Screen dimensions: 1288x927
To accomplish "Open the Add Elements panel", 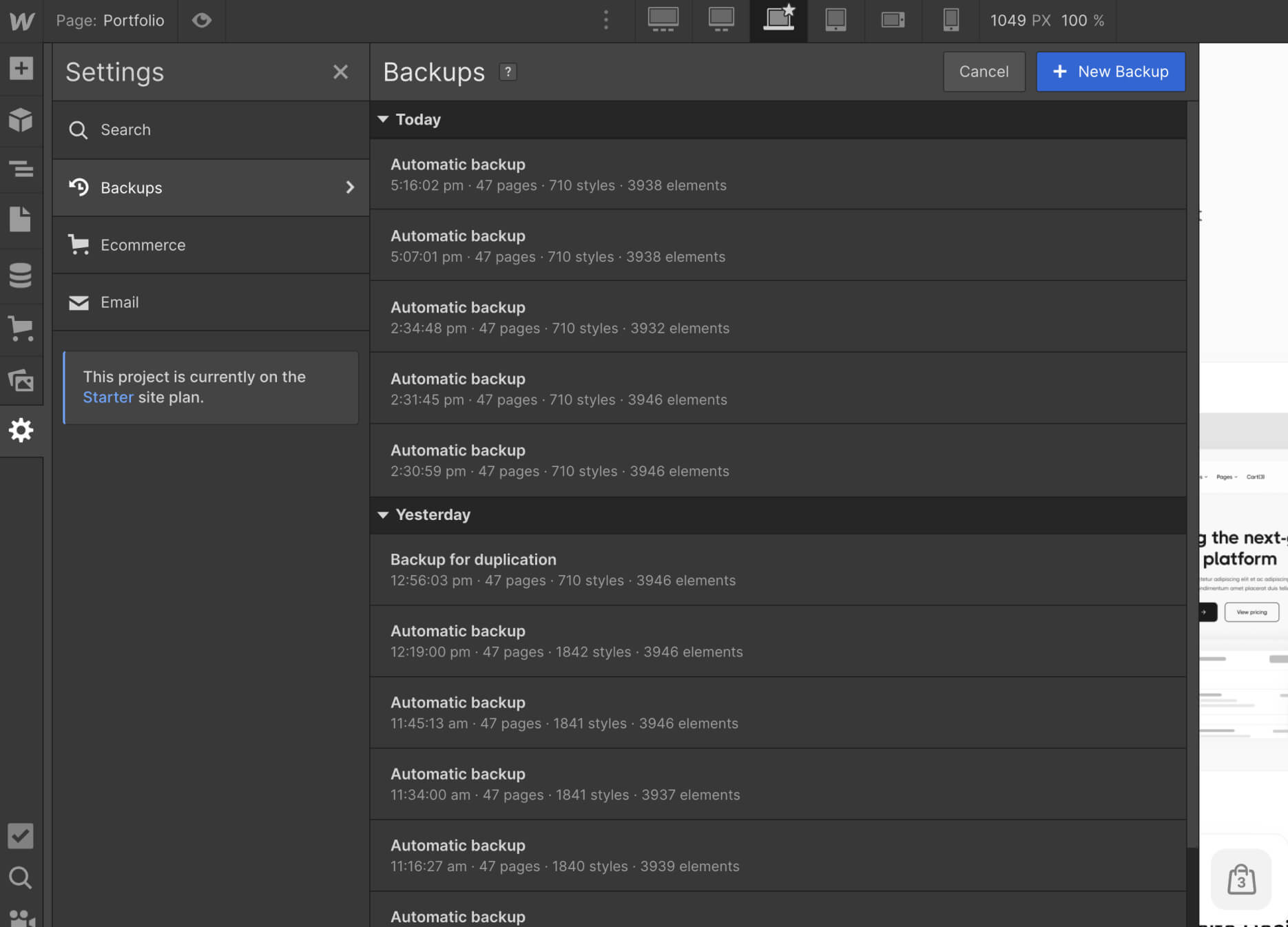I will (x=22, y=68).
